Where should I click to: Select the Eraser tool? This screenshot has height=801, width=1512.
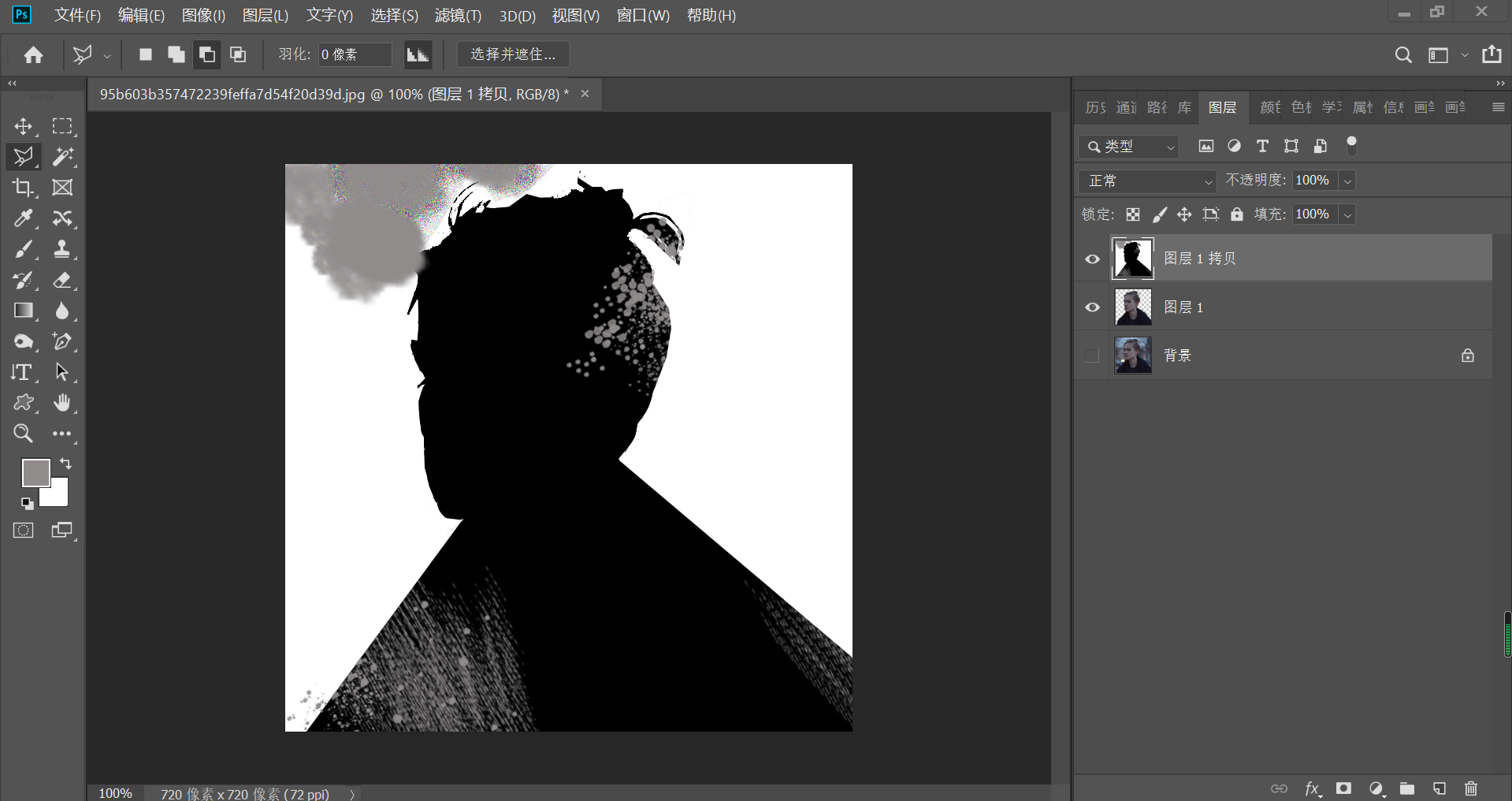pos(62,280)
